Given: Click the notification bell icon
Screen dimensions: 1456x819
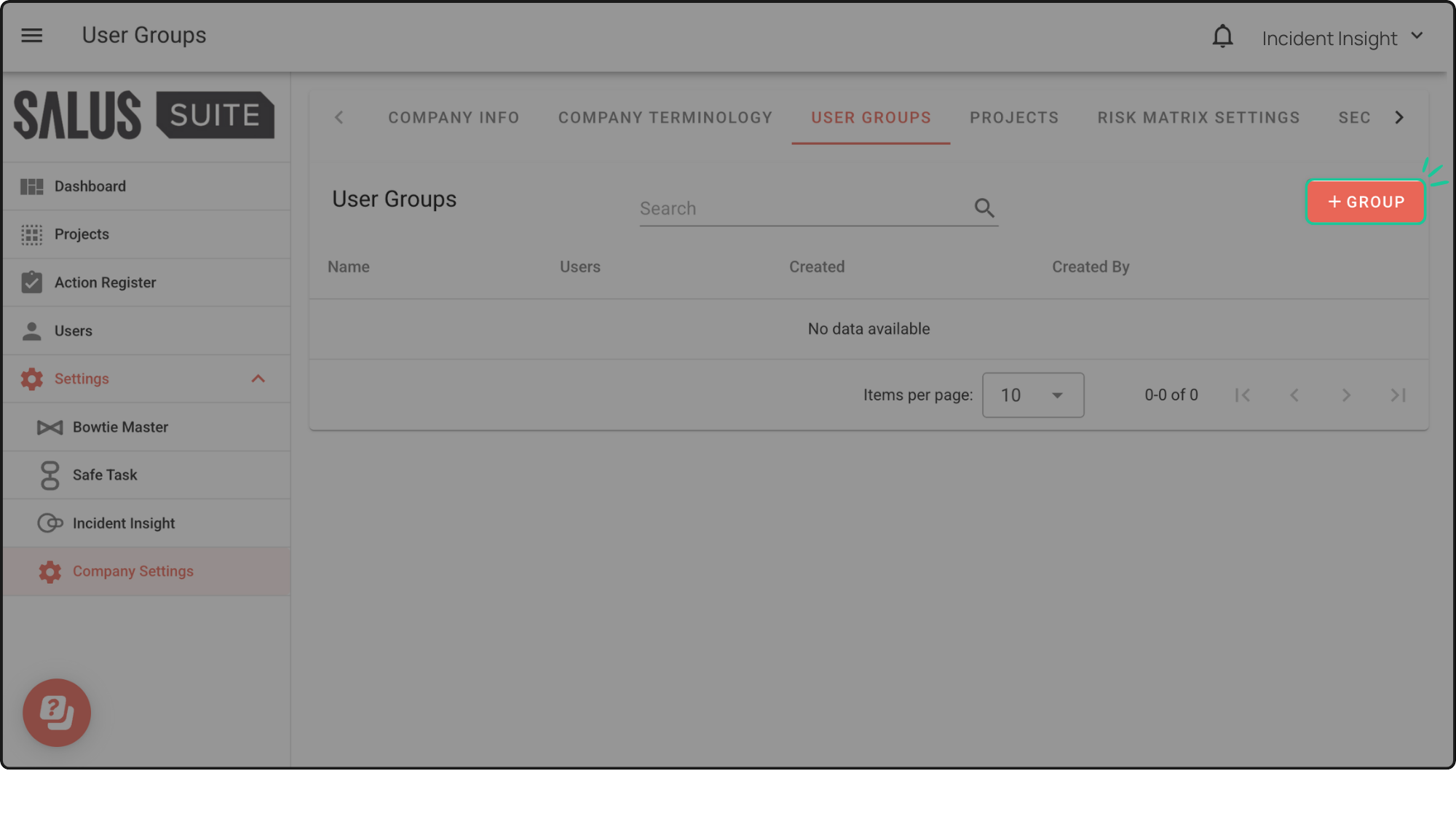Looking at the screenshot, I should pyautogui.click(x=1222, y=36).
